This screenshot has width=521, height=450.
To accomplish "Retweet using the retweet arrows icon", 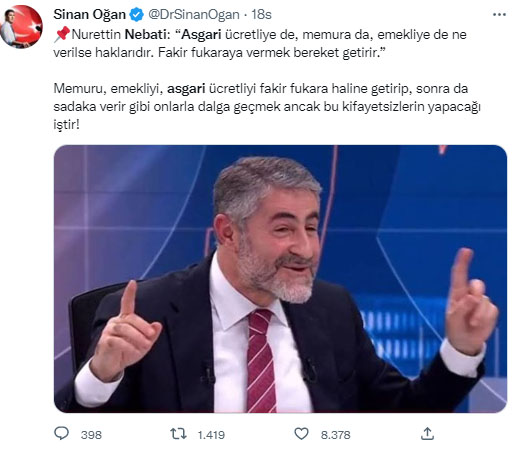I will pos(178,434).
